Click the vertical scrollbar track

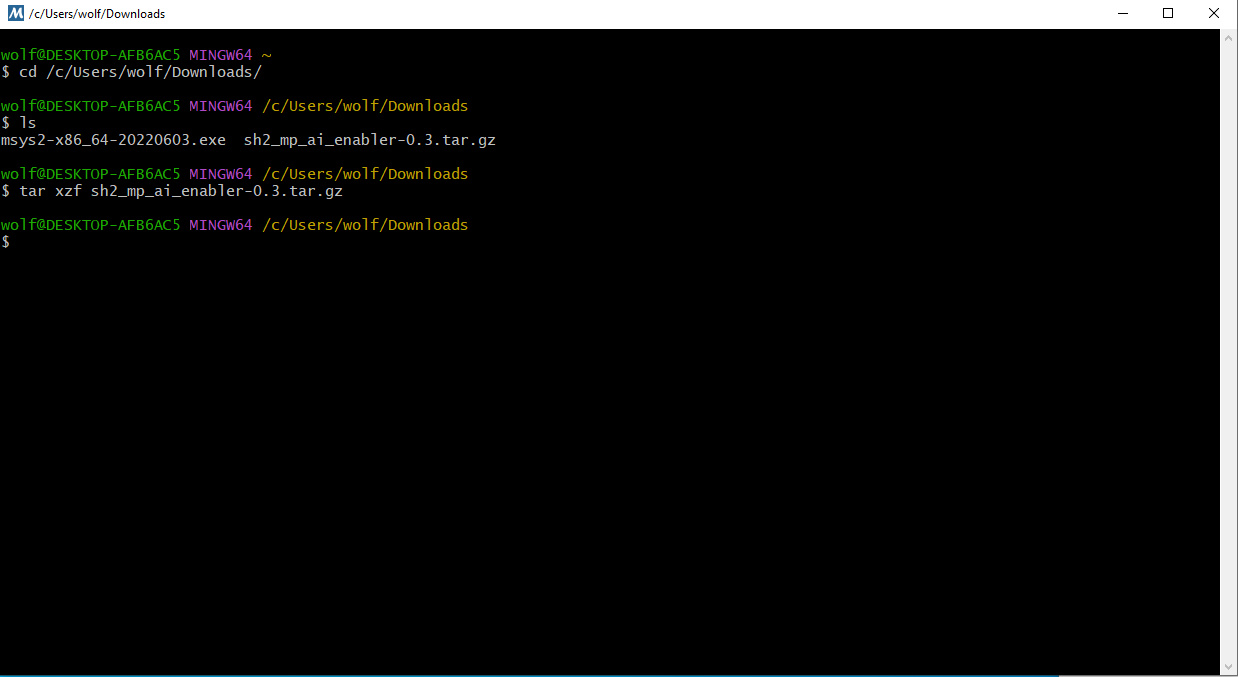pos(1229,351)
